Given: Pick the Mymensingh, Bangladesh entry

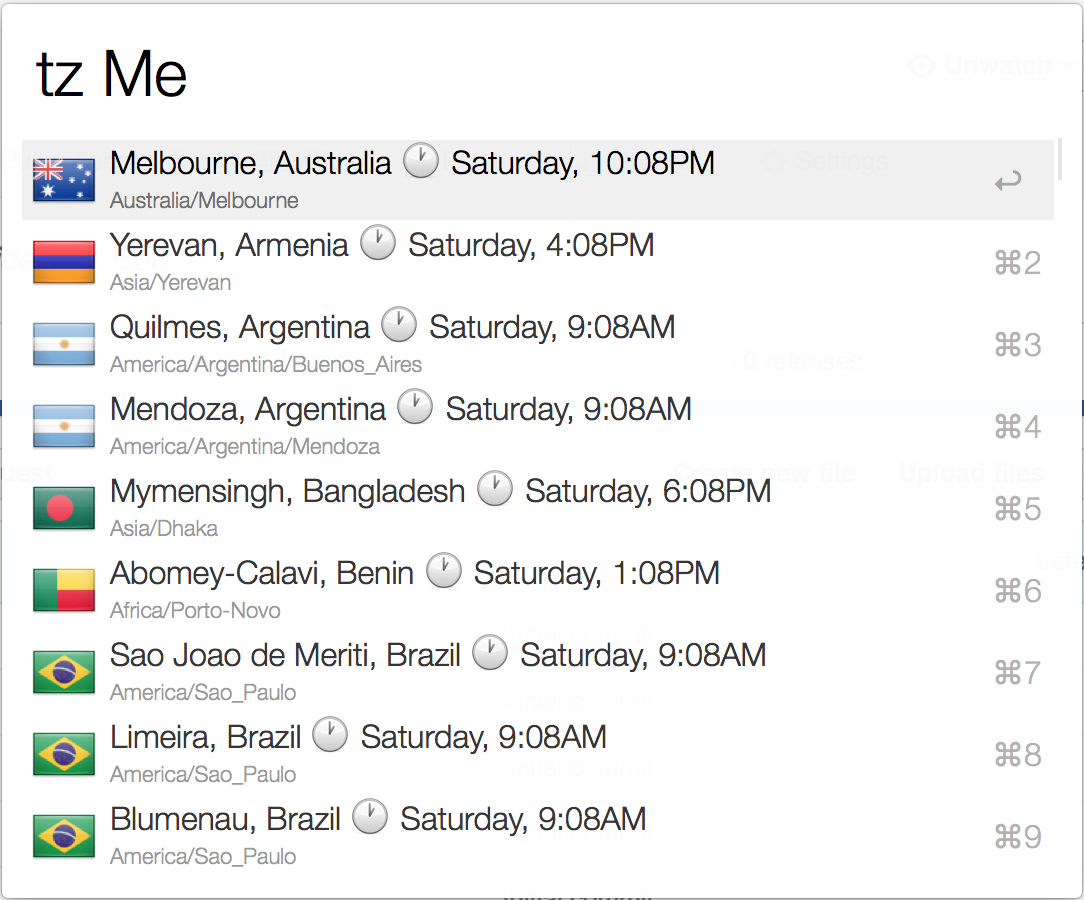Looking at the screenshot, I should tap(538, 508).
